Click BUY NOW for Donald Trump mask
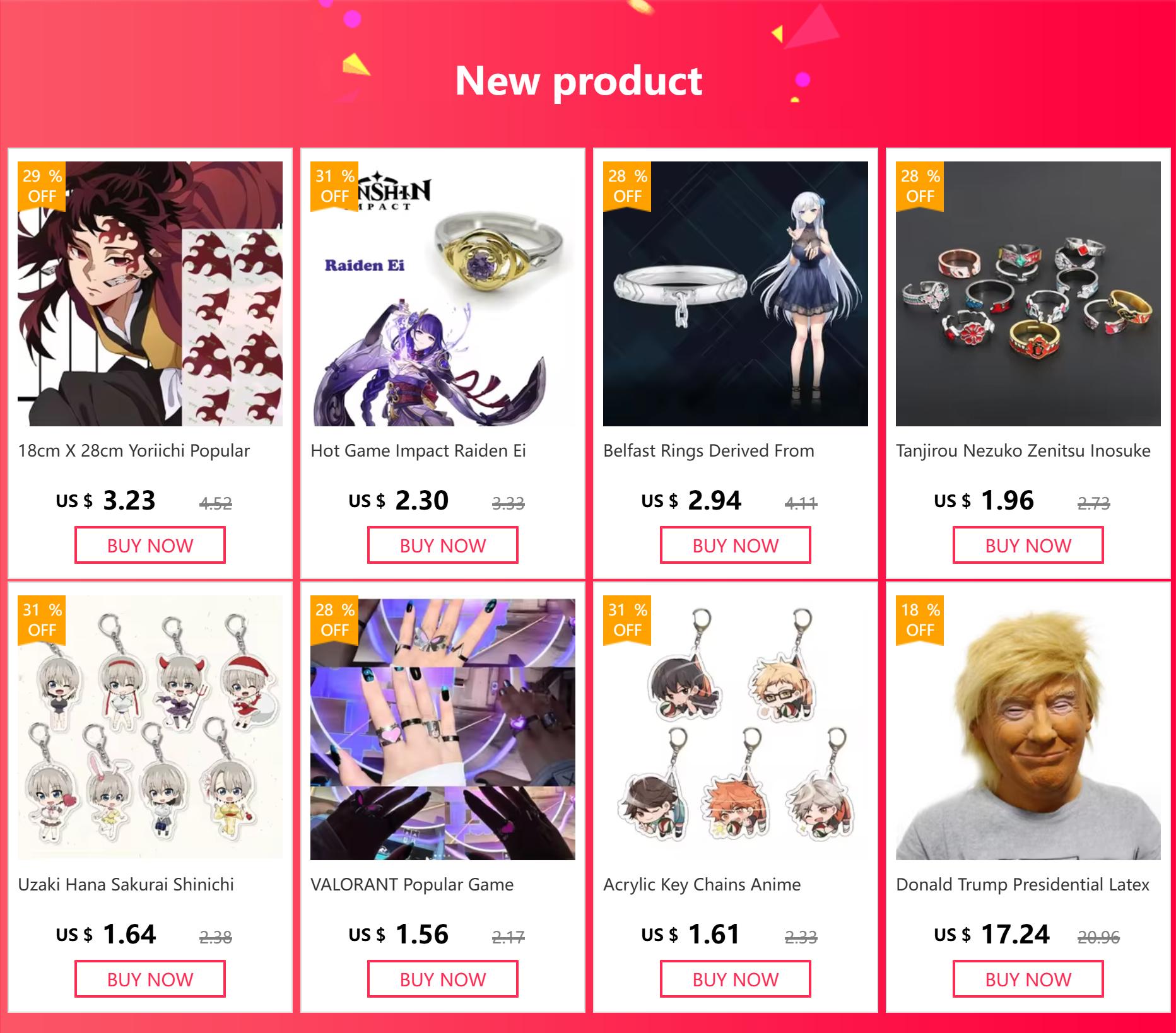This screenshot has width=1176, height=1033. click(x=1028, y=979)
